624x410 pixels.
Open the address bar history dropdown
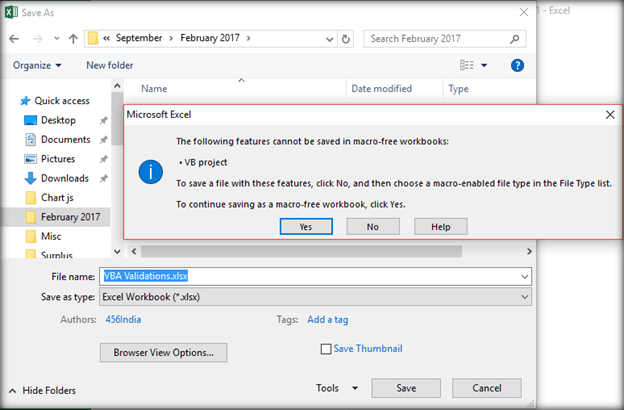coord(330,39)
